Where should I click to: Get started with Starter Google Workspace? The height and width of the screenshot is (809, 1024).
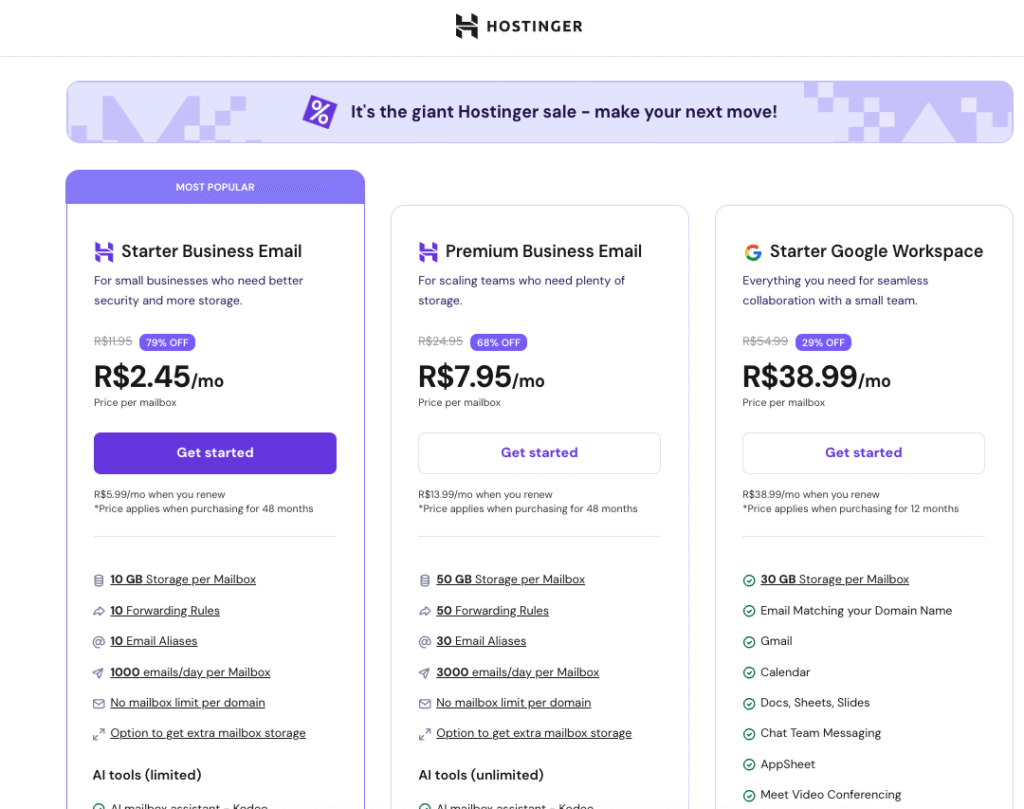point(863,453)
